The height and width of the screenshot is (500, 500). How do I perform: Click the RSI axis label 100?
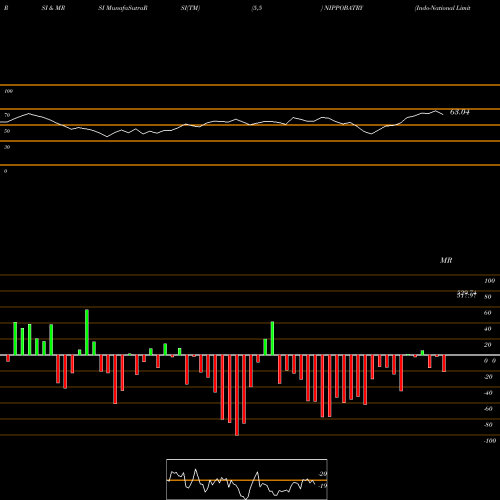(8, 91)
